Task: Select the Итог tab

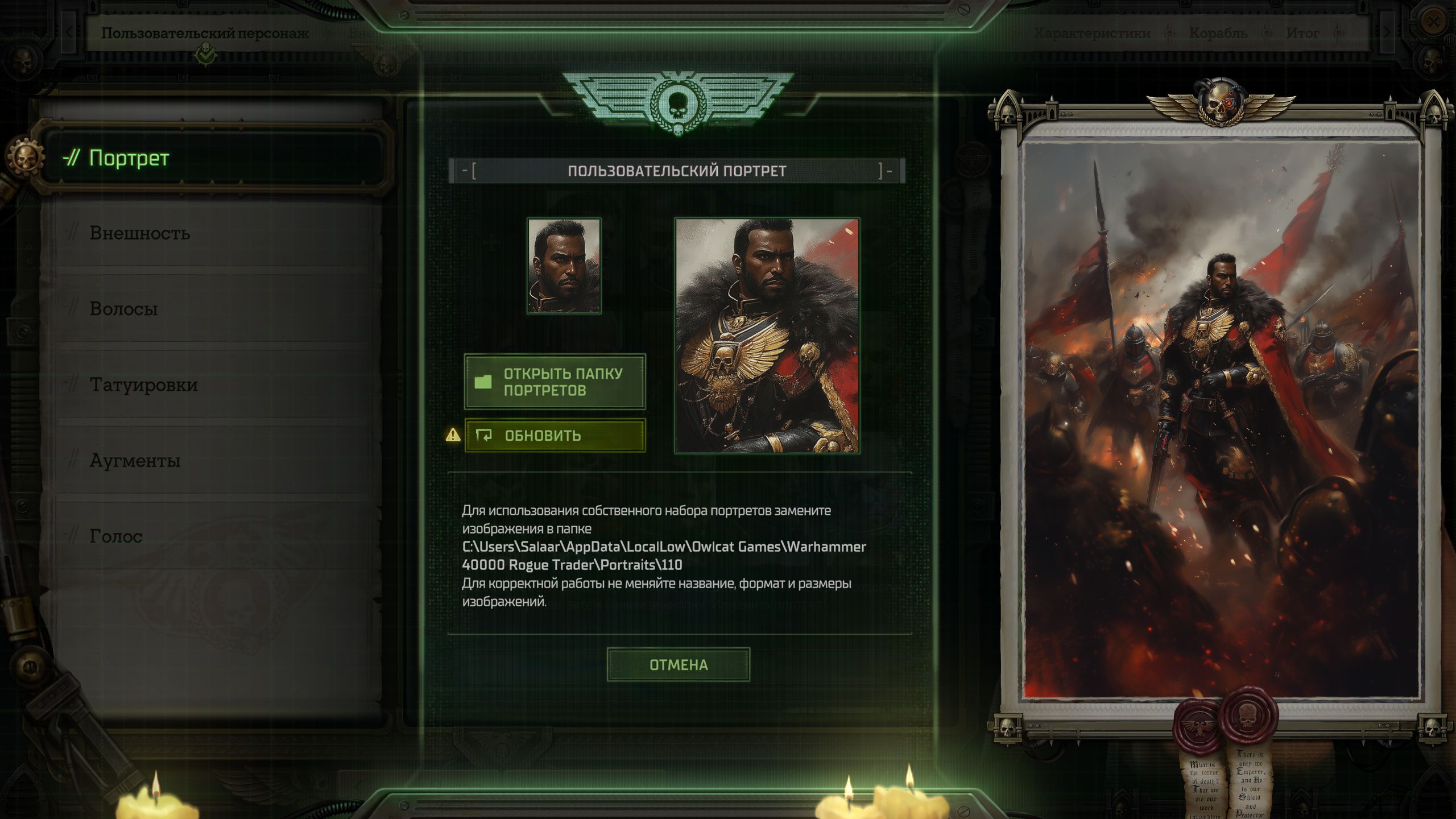Action: [1302, 34]
